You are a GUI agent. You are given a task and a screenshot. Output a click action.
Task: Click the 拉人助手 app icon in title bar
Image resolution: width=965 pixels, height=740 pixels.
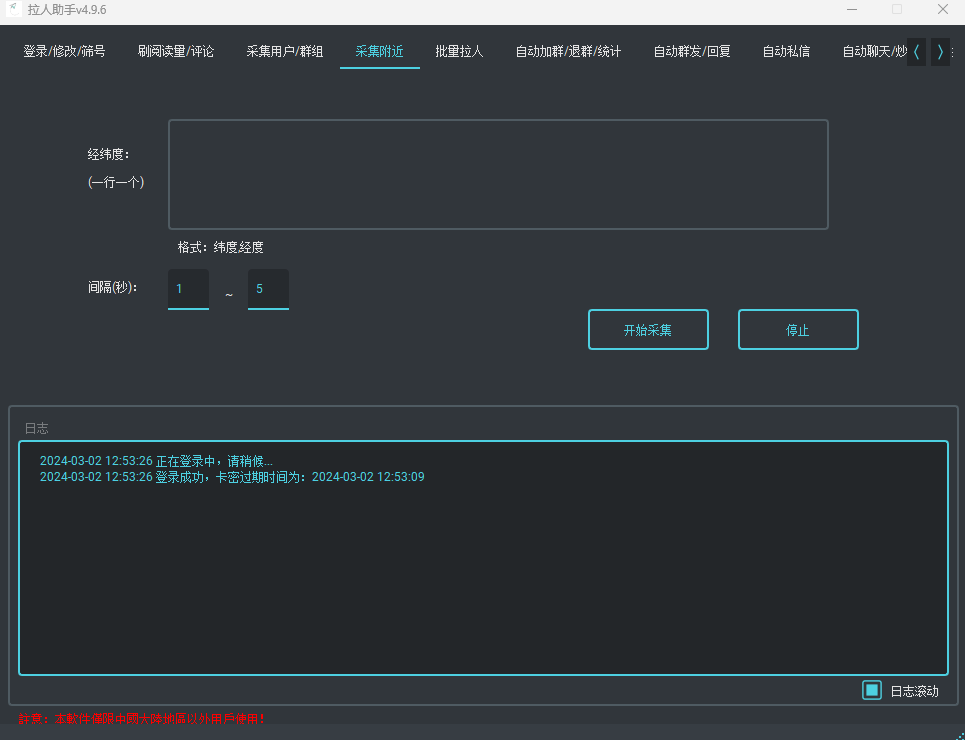coord(14,9)
